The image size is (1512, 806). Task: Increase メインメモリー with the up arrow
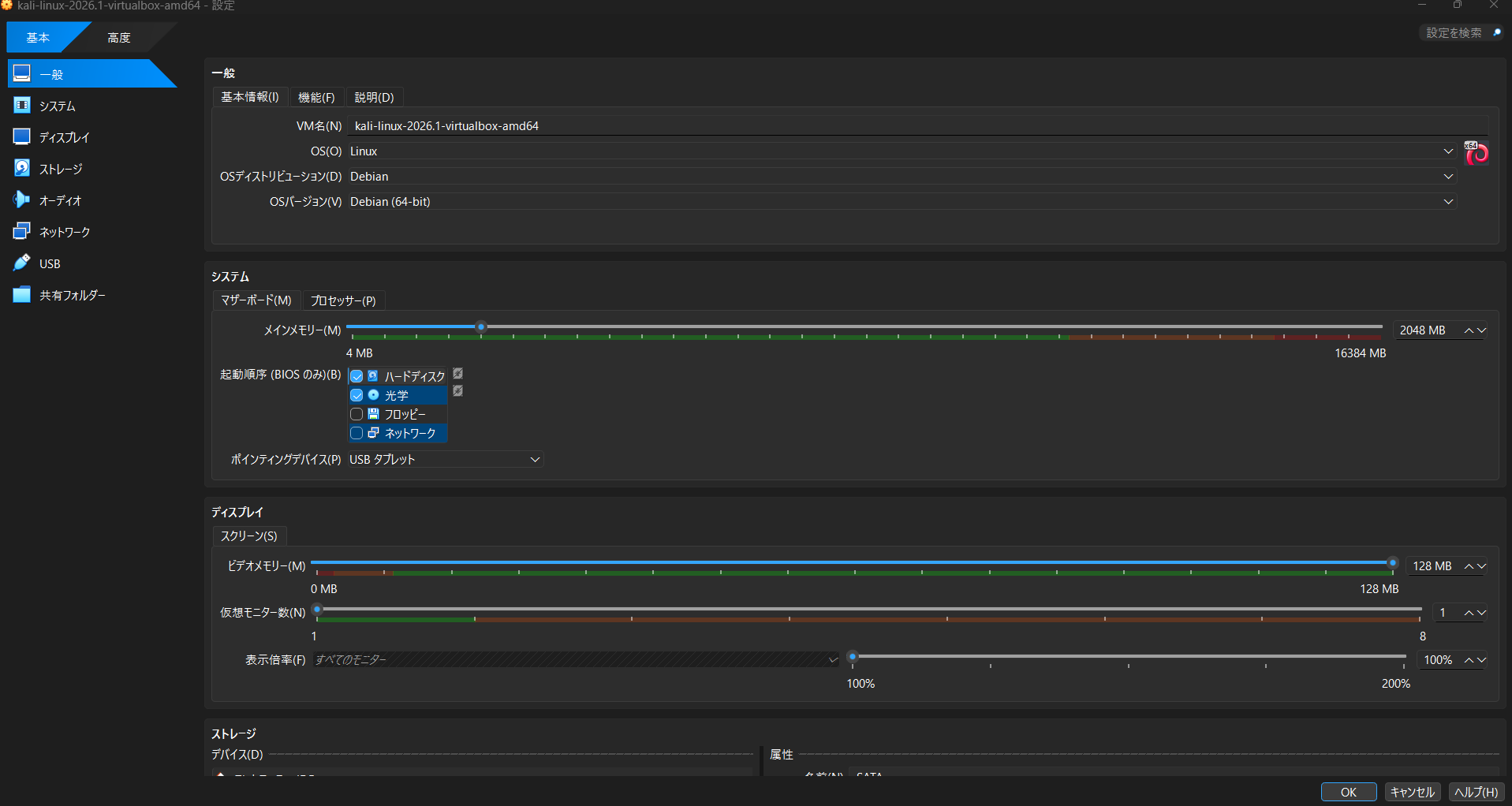point(1469,330)
